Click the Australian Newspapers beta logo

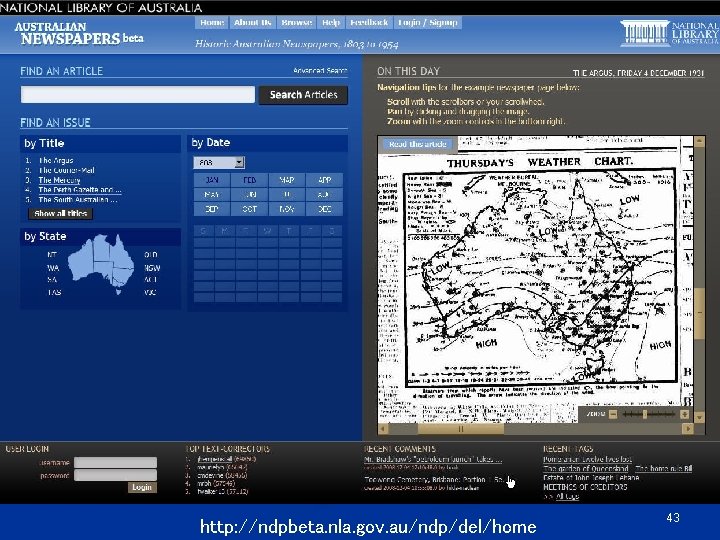click(79, 34)
